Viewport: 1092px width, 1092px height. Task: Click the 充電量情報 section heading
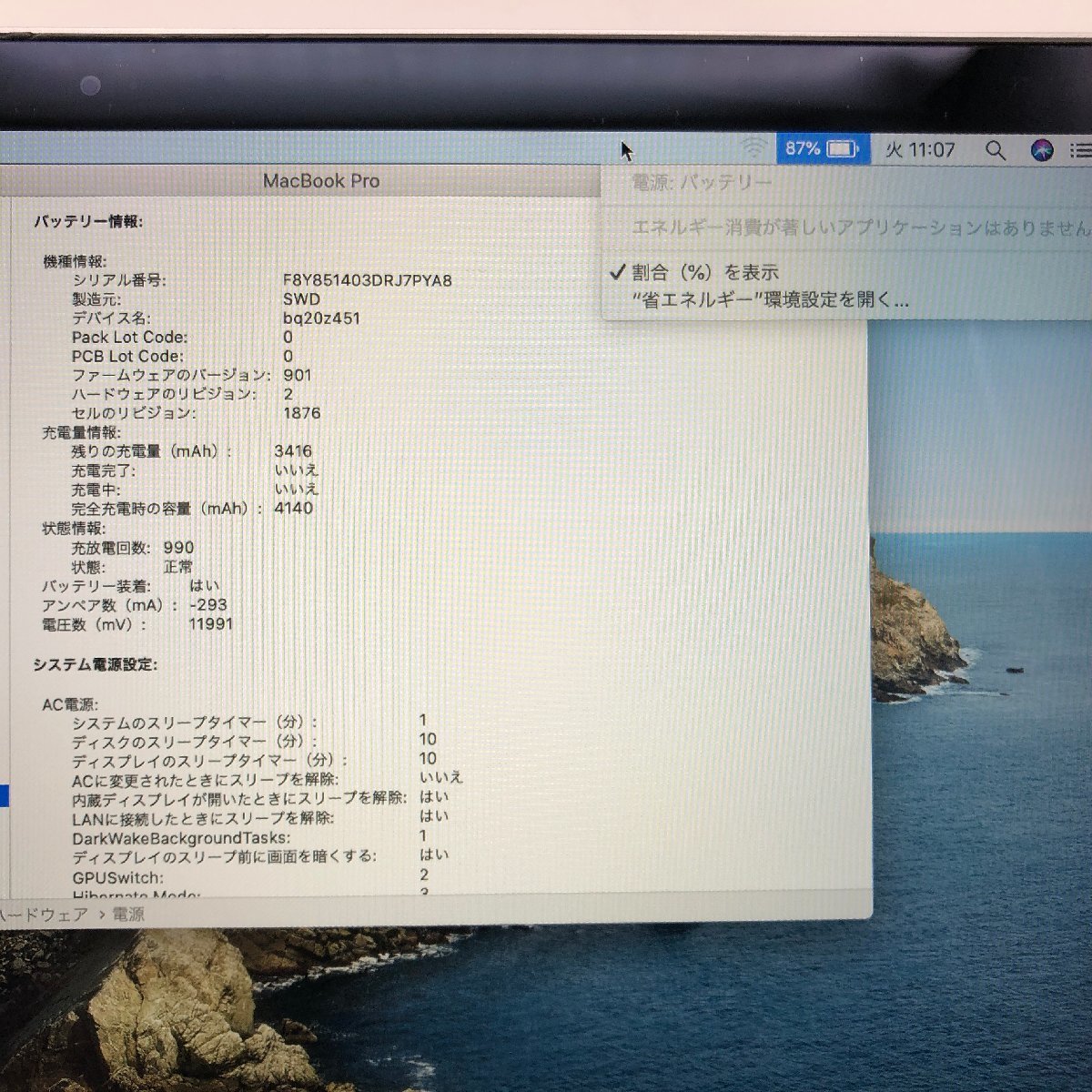pos(81,432)
